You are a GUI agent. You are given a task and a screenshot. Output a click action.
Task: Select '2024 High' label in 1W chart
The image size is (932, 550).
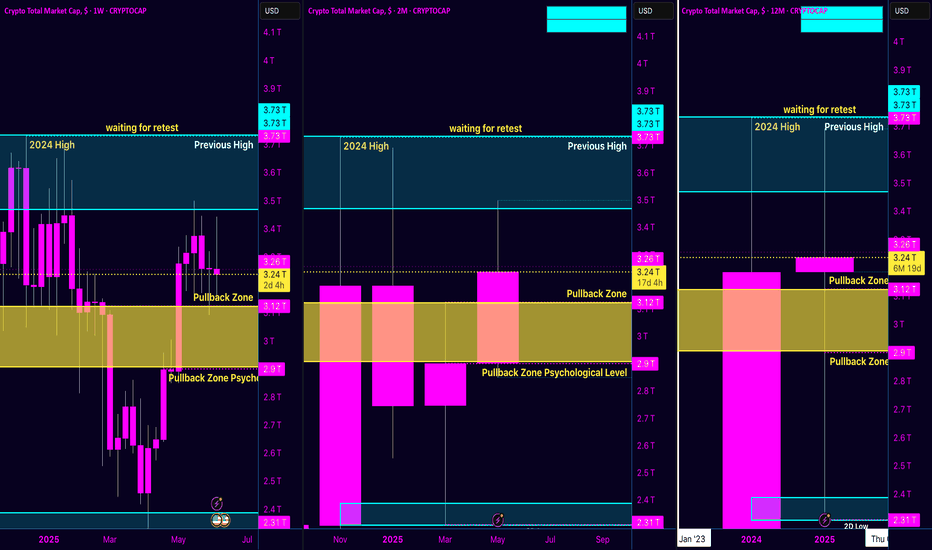tap(52, 144)
